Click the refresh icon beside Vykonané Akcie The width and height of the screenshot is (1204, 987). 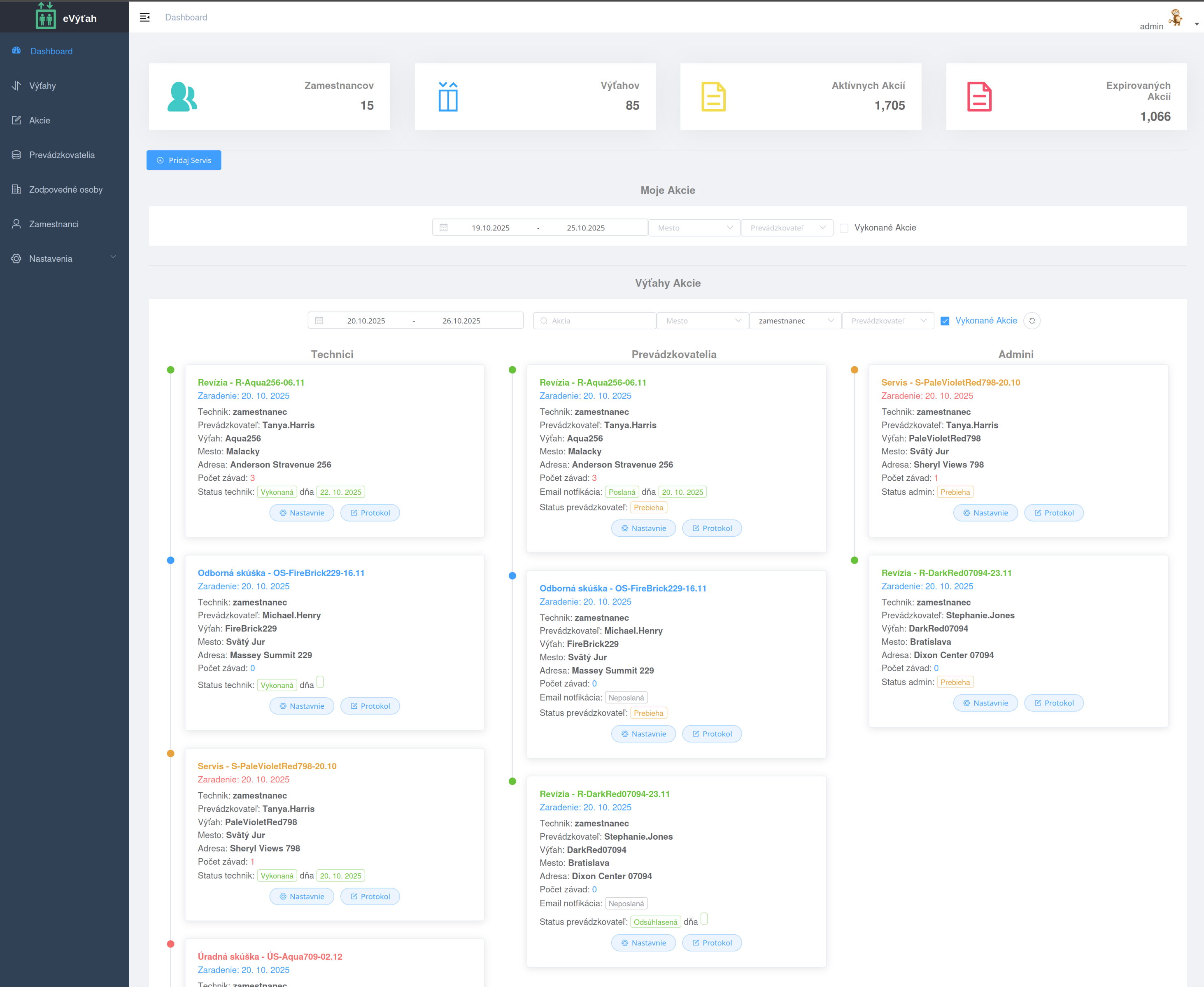[1032, 321]
